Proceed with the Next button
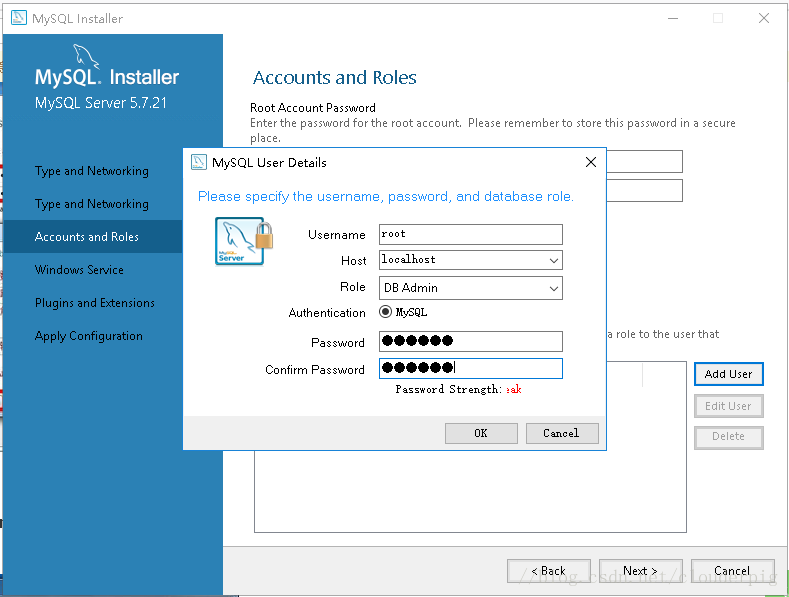 coord(641,571)
